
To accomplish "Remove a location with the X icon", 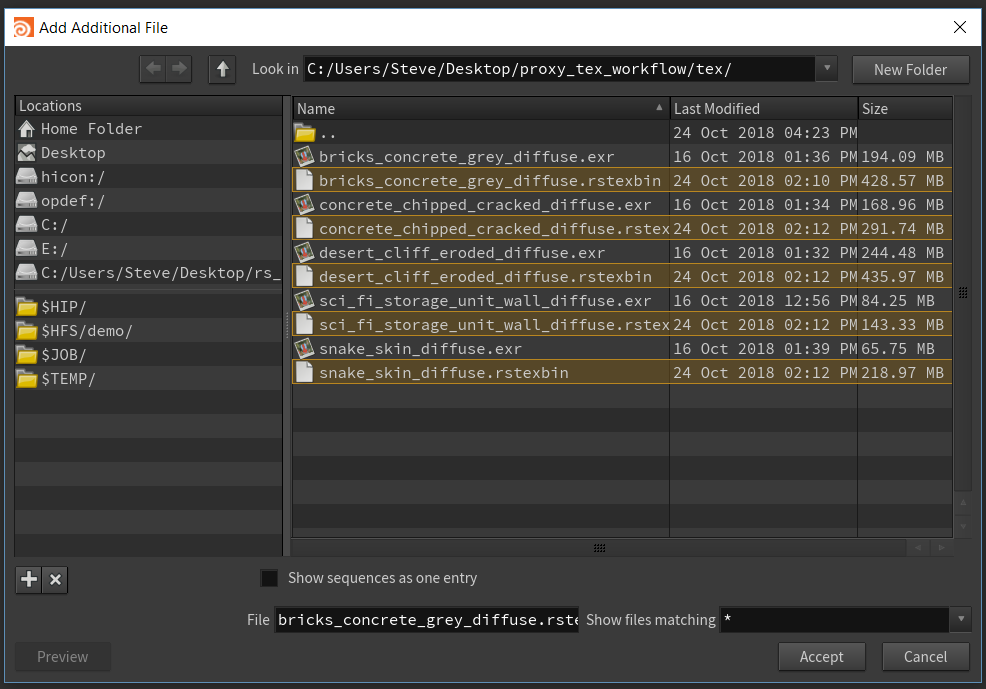I will click(55, 579).
